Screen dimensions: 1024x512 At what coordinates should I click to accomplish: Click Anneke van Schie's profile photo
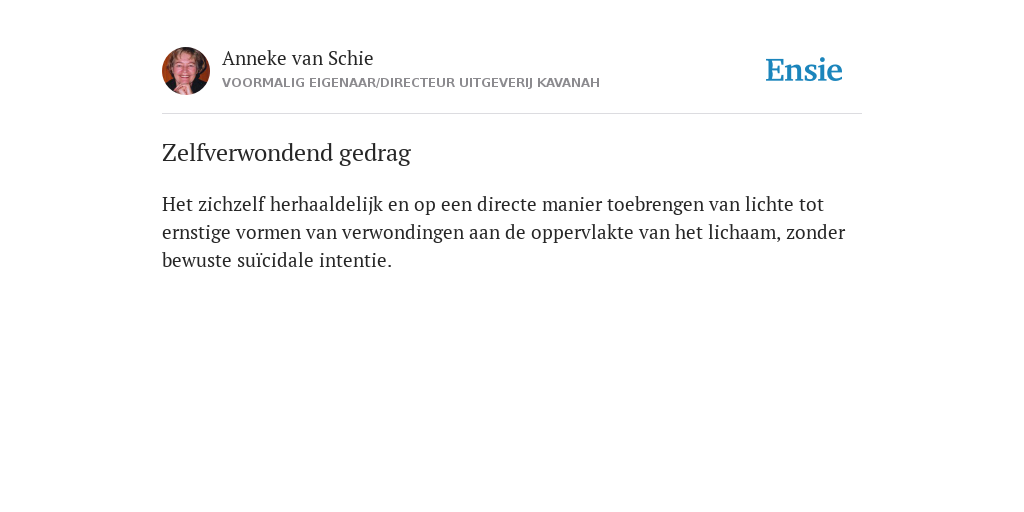(185, 71)
